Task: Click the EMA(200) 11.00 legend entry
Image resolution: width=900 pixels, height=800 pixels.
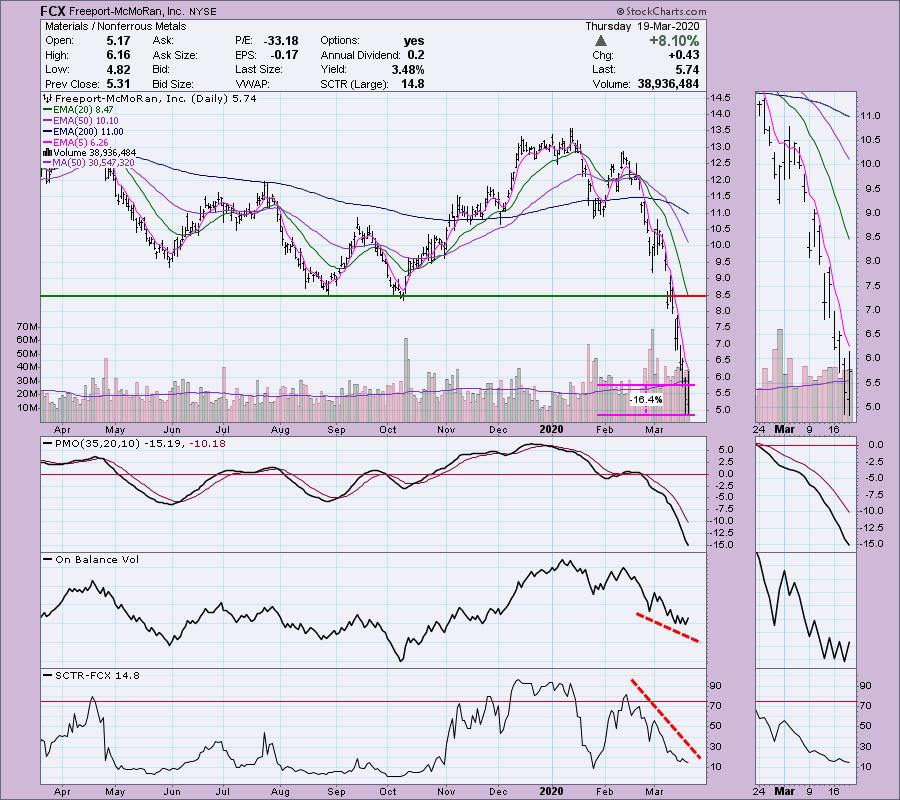Action: tap(83, 131)
